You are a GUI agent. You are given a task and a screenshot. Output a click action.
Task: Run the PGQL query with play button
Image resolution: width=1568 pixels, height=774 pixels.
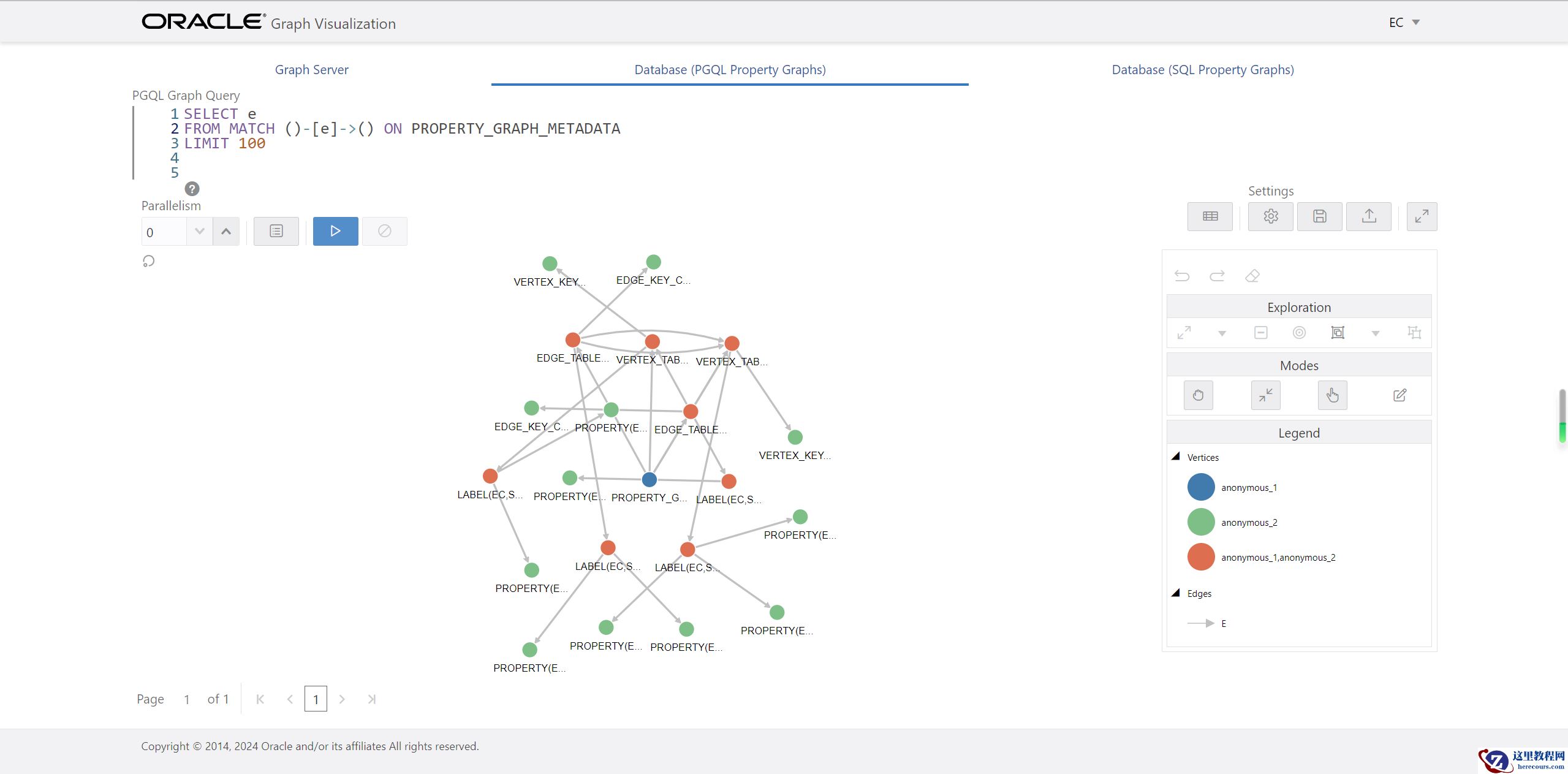(335, 231)
